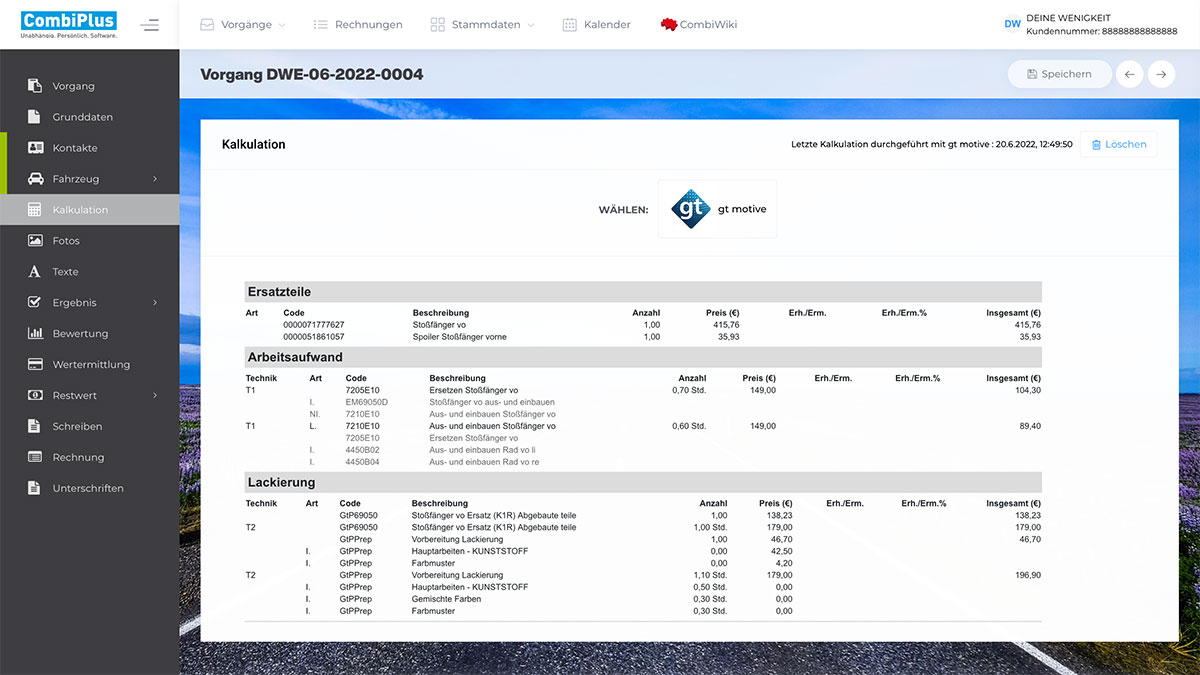
Task: Select the Fahrzeug car icon
Action: pos(33,178)
